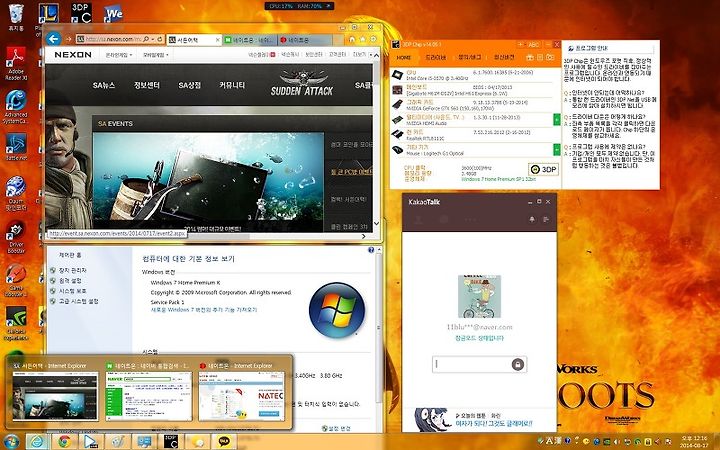The height and width of the screenshot is (450, 720).
Task: Open the Recycle Bin desktop icon
Action: pos(16,17)
